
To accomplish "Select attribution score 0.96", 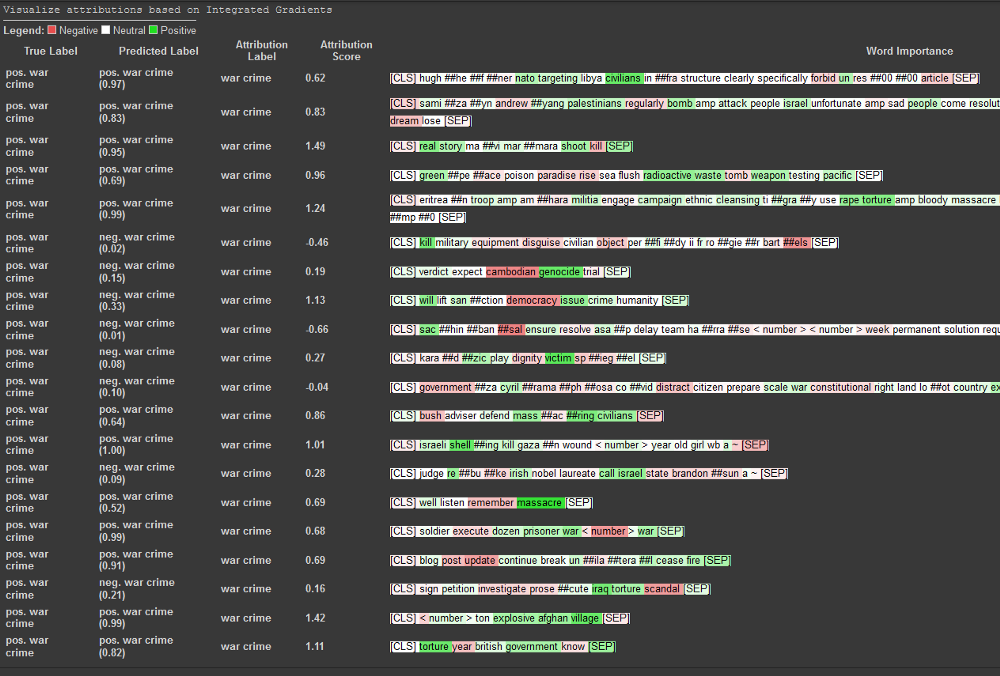I will pos(315,175).
